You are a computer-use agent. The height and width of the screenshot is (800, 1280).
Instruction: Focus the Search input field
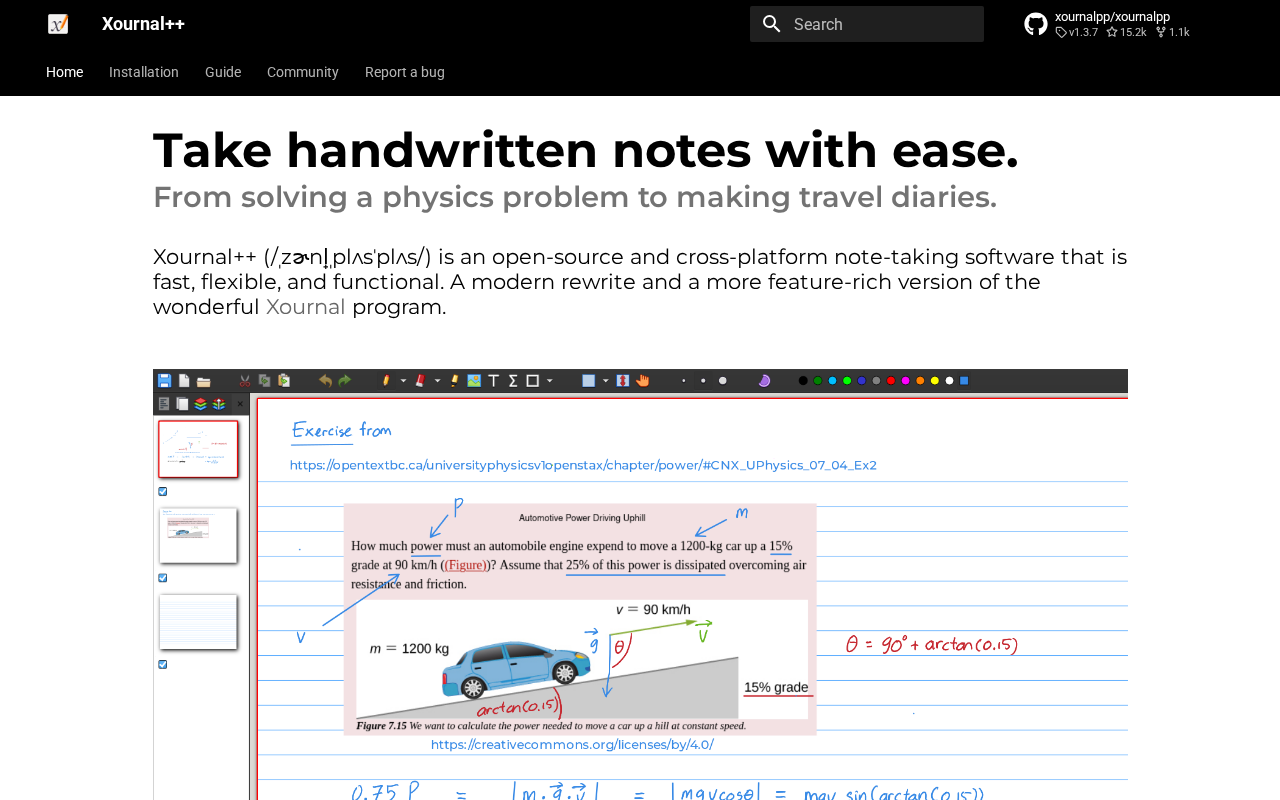pyautogui.click(x=867, y=24)
